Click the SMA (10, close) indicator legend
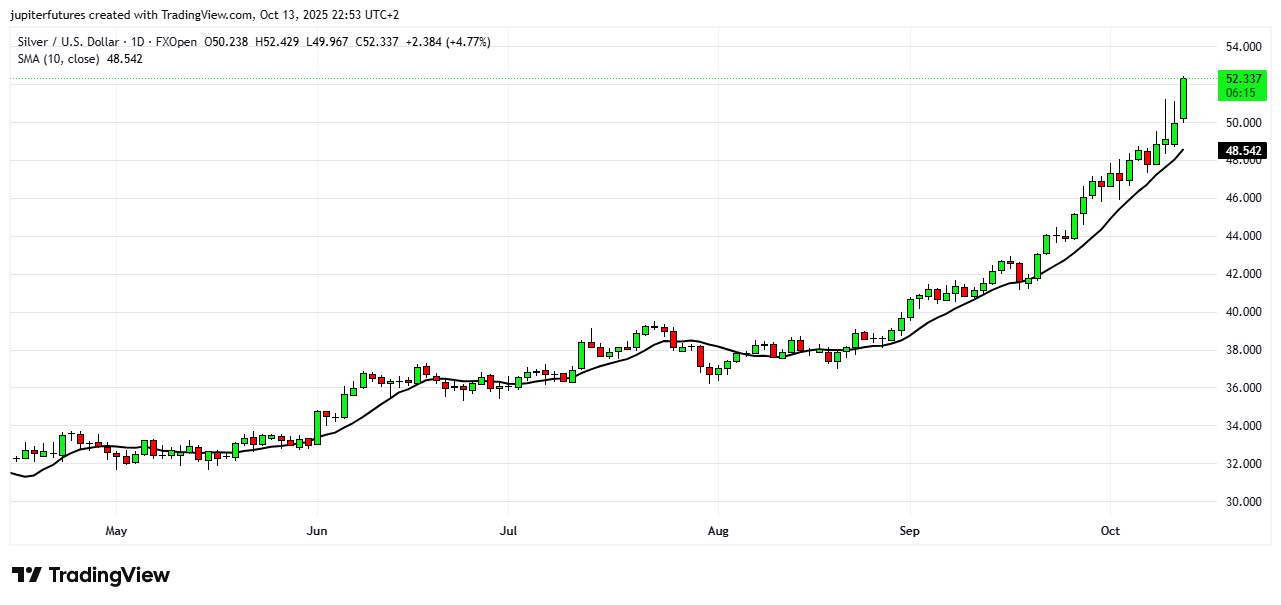 click(x=58, y=59)
